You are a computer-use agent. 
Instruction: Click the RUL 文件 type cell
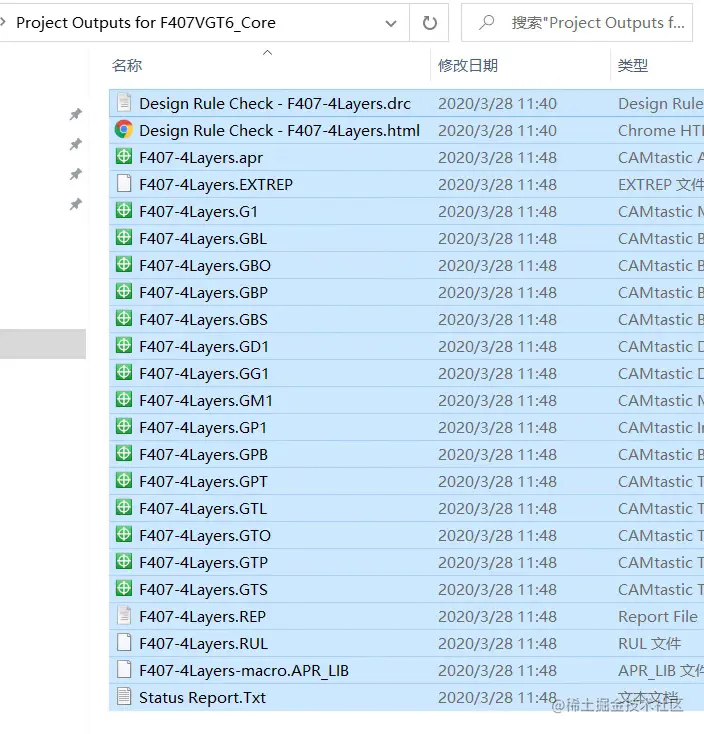649,644
